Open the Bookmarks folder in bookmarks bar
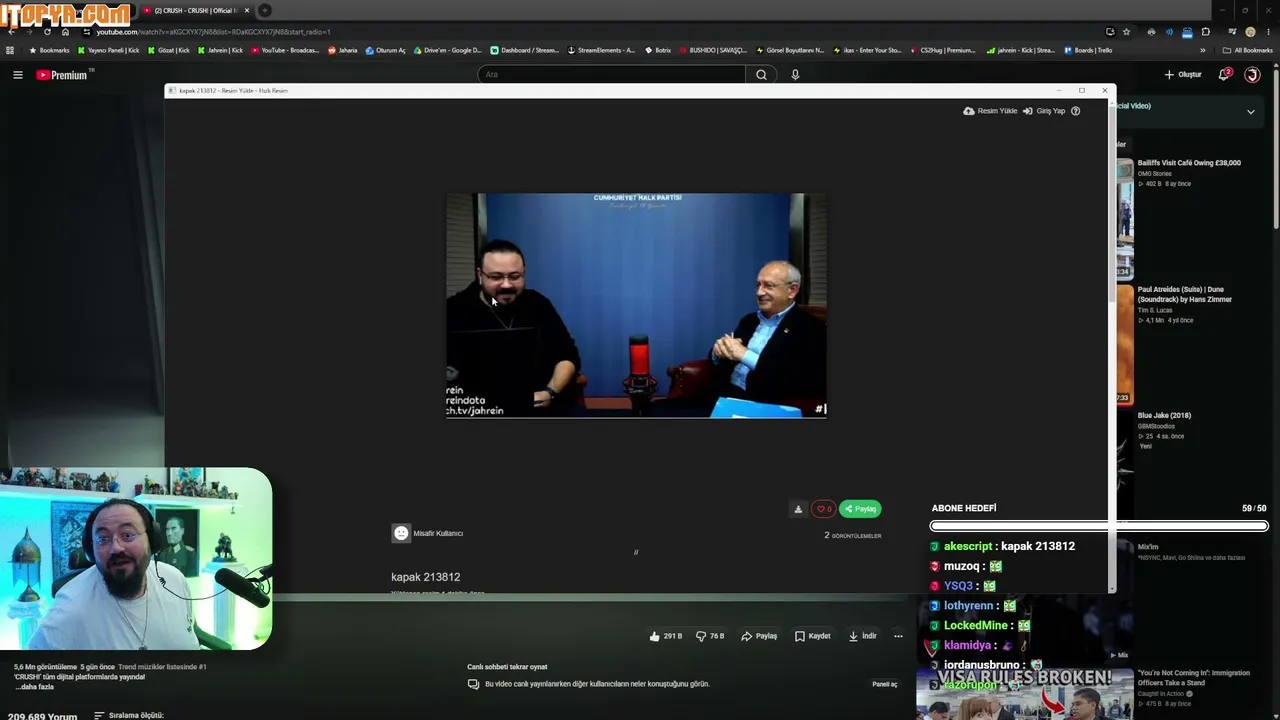This screenshot has width=1280, height=720. pyautogui.click(x=49, y=50)
